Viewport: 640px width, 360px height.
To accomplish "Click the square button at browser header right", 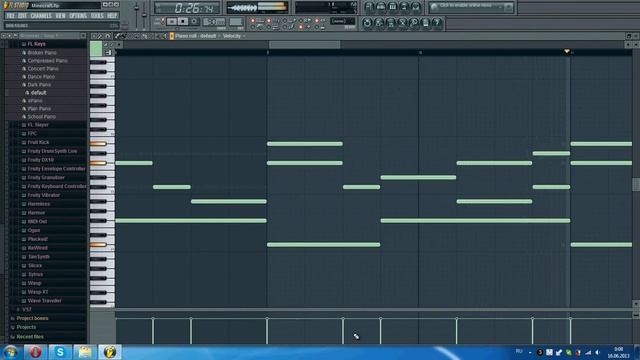I will coord(83,36).
